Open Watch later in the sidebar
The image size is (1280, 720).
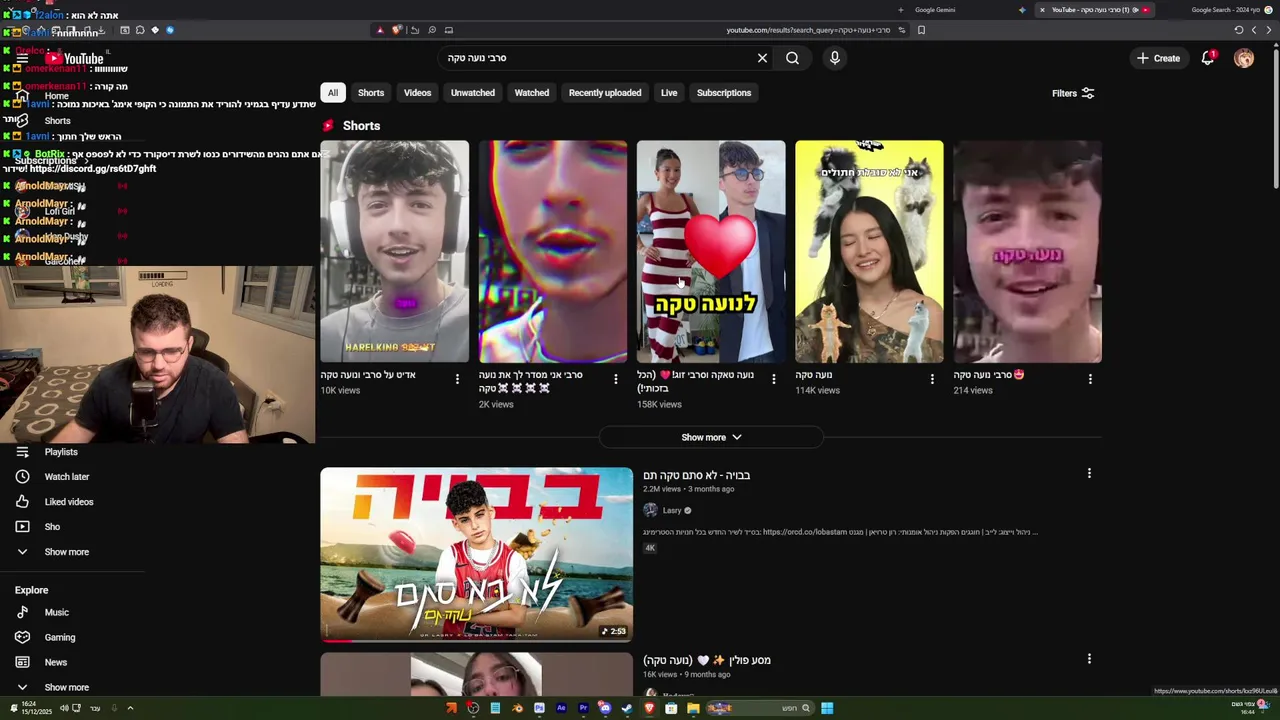[x=66, y=477]
